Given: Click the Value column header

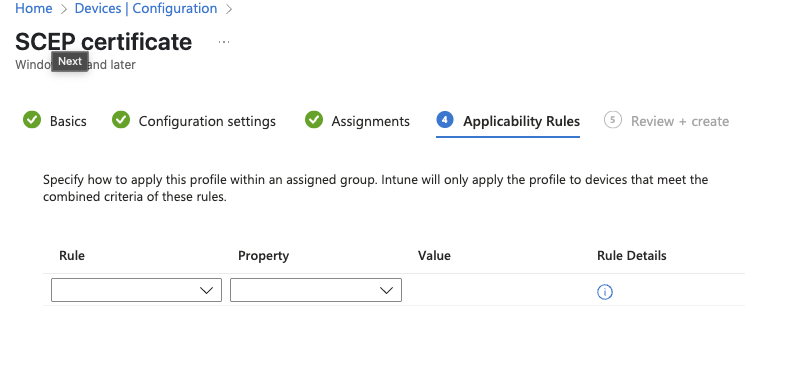Looking at the screenshot, I should point(434,256).
